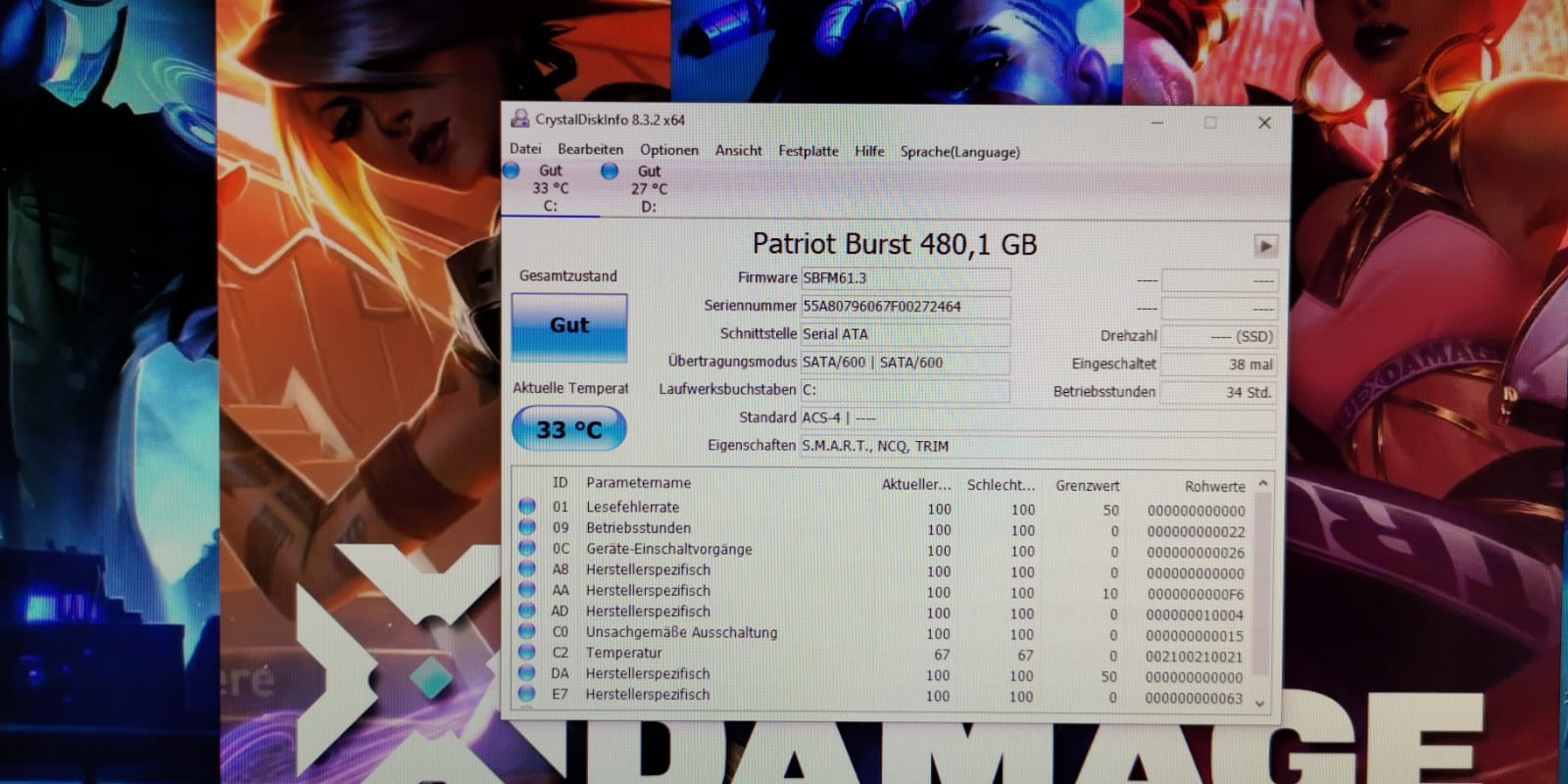Image resolution: width=1568 pixels, height=784 pixels.
Task: Select drive C: tab at 33 °C
Action: (551, 188)
